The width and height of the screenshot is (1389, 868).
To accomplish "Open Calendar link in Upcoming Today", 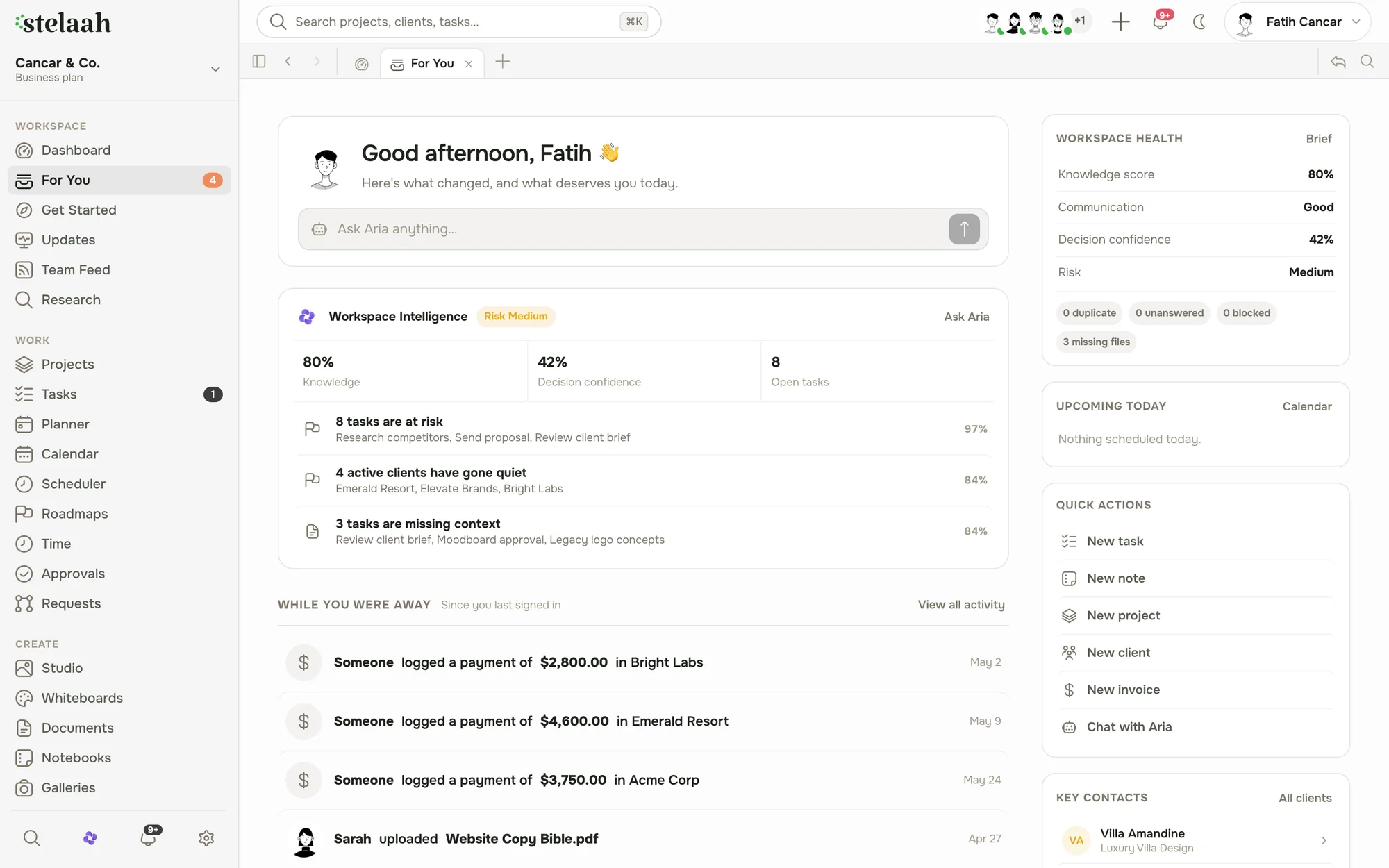I will [1306, 407].
